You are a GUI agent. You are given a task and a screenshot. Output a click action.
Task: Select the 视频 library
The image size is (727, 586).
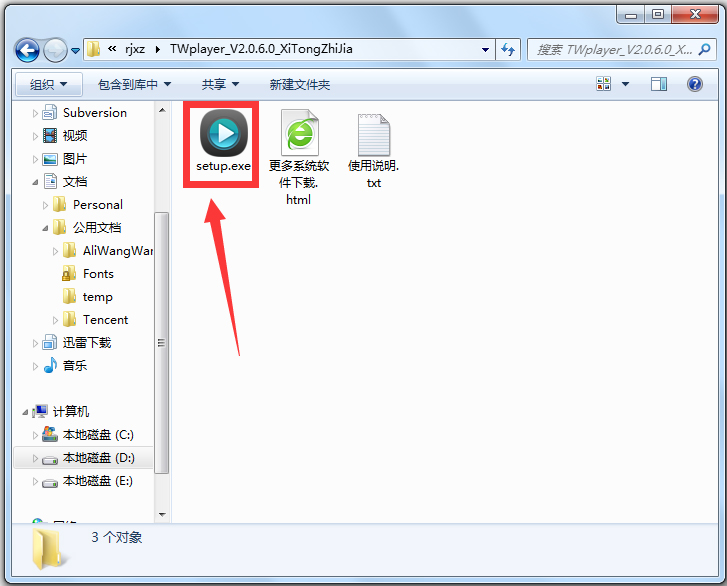[x=75, y=135]
